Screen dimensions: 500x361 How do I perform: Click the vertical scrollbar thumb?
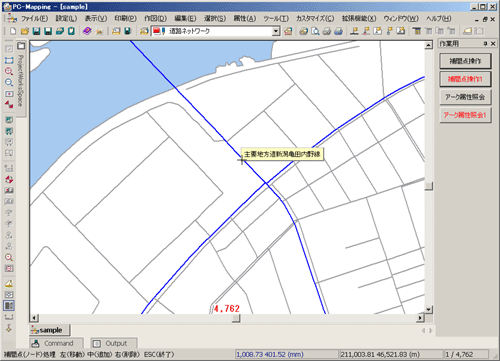[x=429, y=186]
